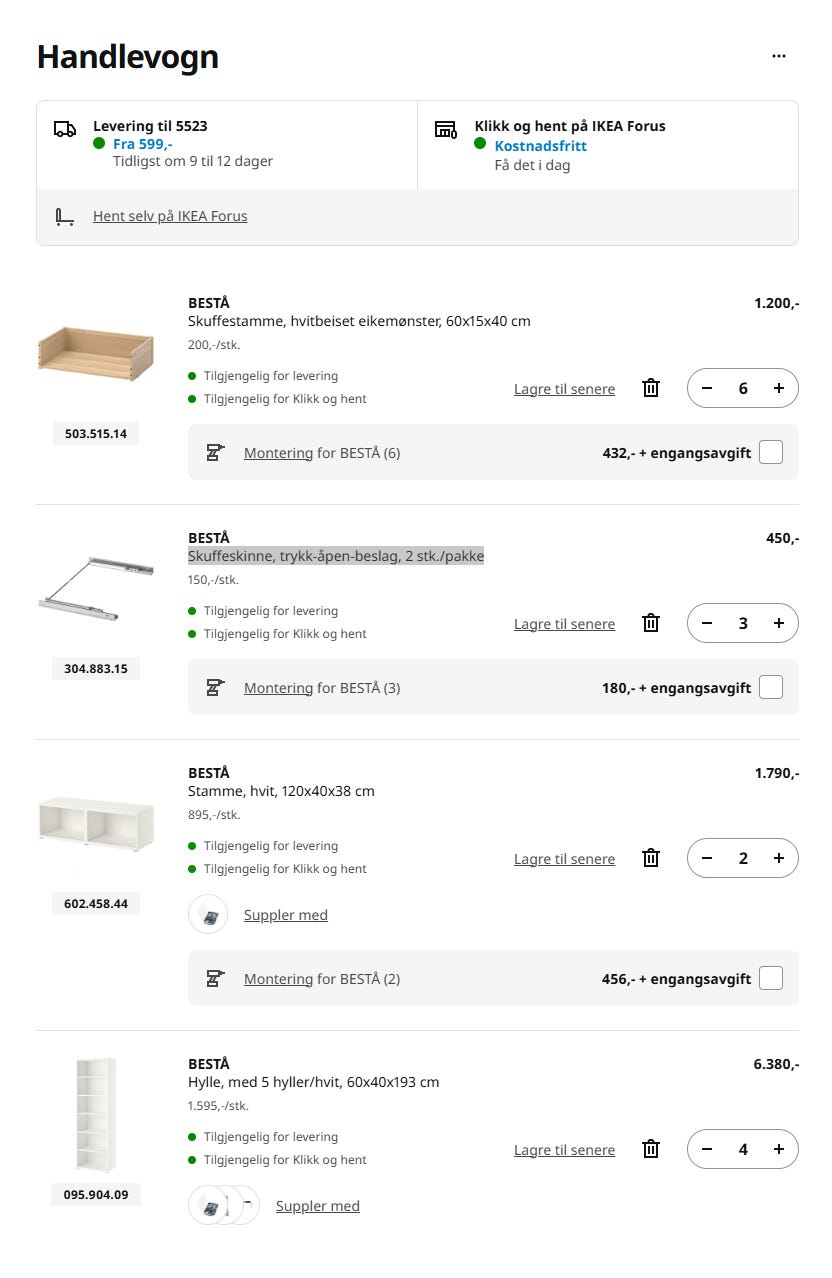Click the Montering link for BESTÅ (2)
Viewport: 832px width, 1278px height.
(x=278, y=979)
